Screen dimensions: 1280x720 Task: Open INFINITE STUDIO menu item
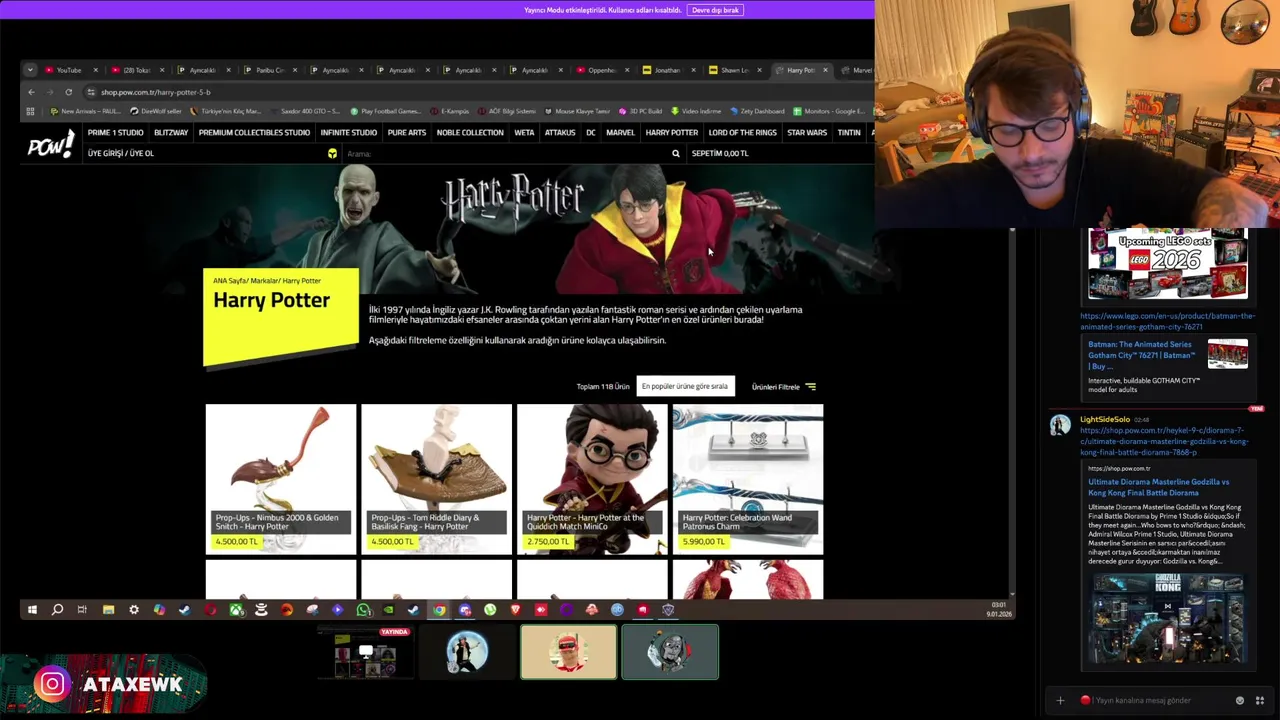(349, 132)
